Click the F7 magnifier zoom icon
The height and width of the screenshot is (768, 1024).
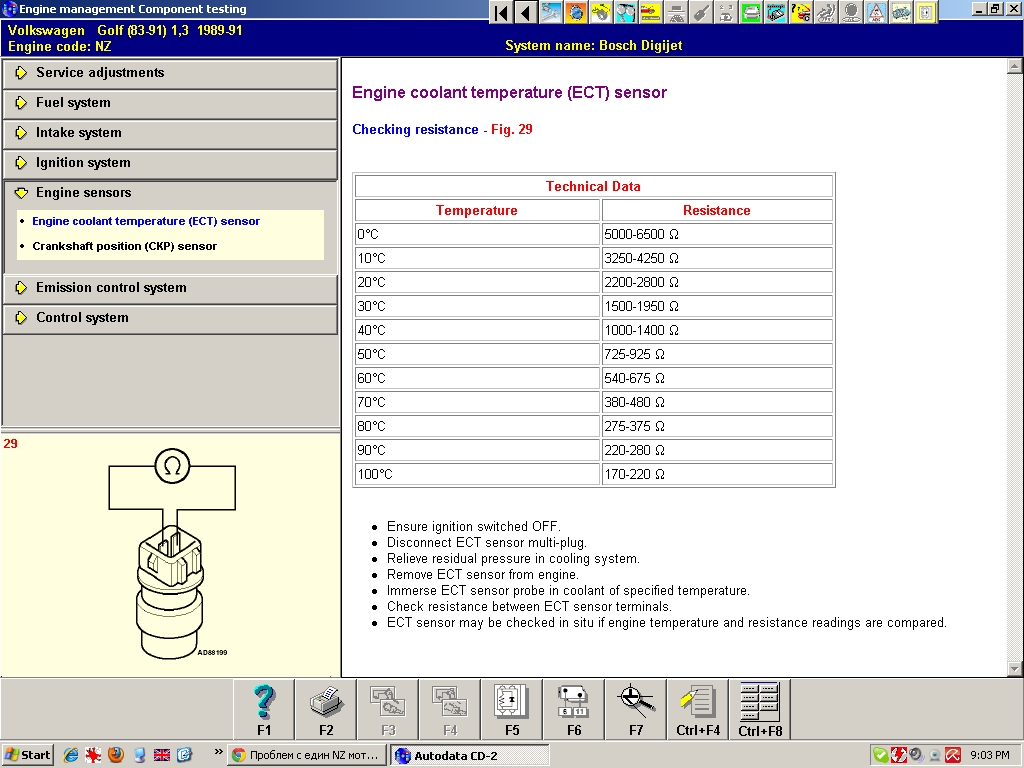(x=636, y=709)
